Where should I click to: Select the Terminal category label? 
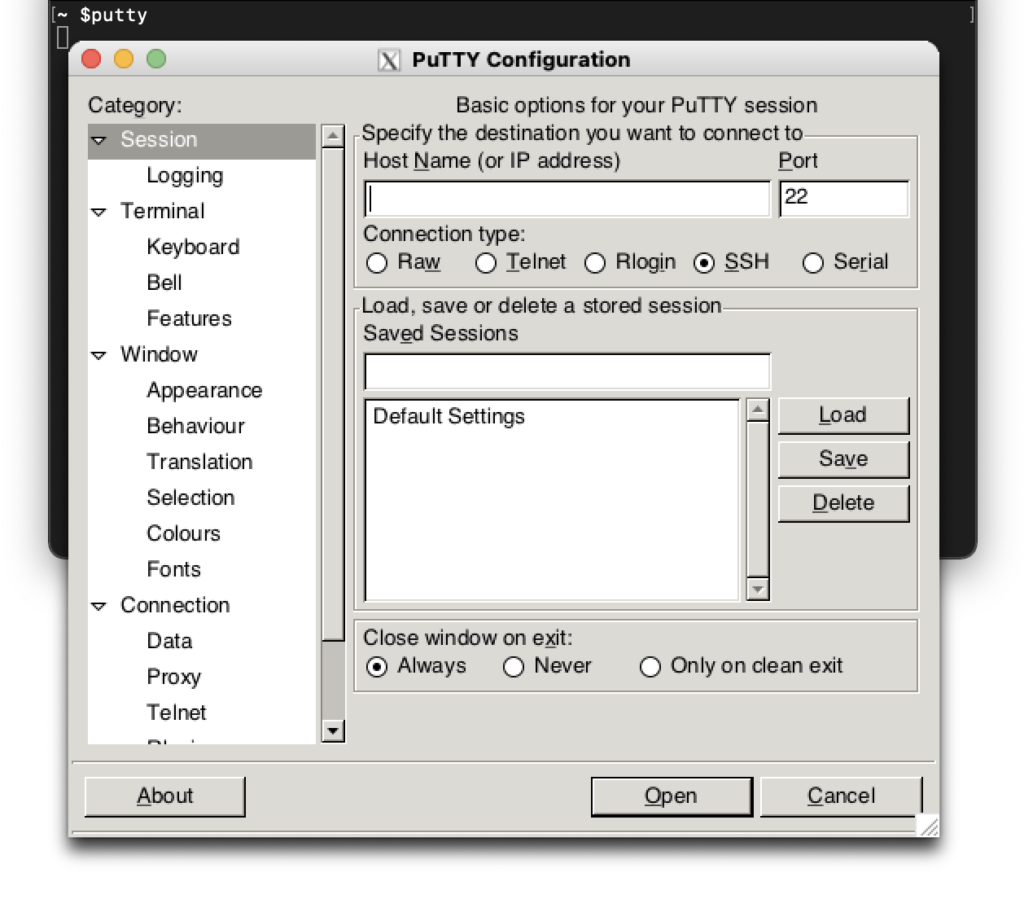click(163, 212)
